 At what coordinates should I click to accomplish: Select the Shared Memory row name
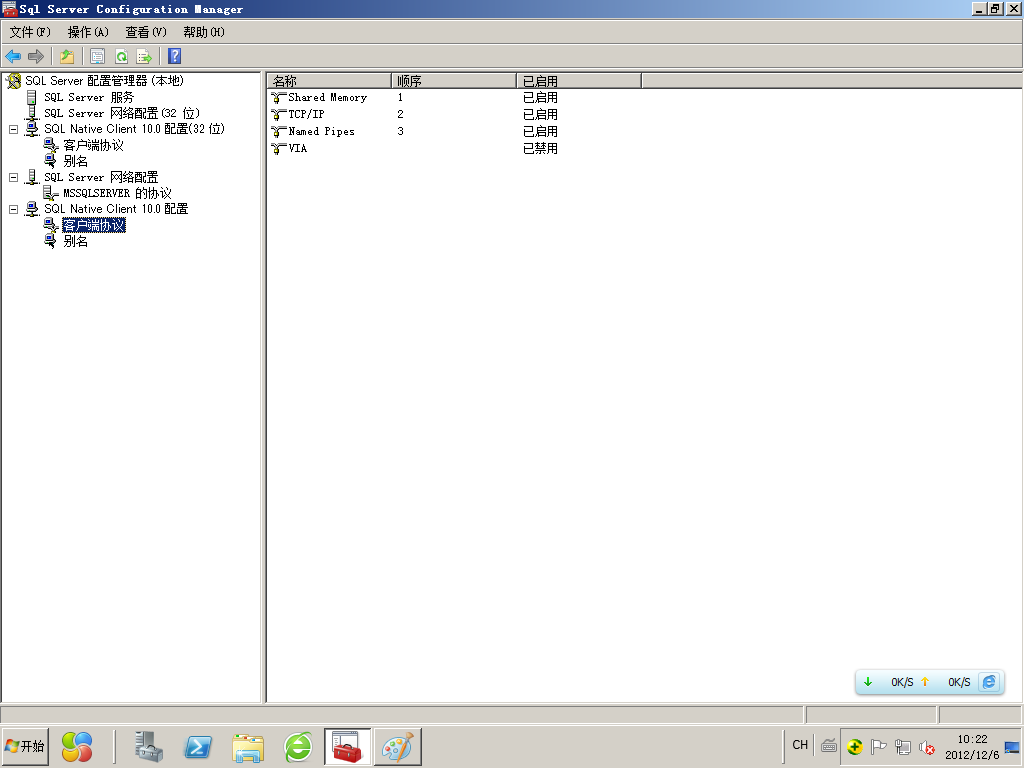click(x=328, y=98)
